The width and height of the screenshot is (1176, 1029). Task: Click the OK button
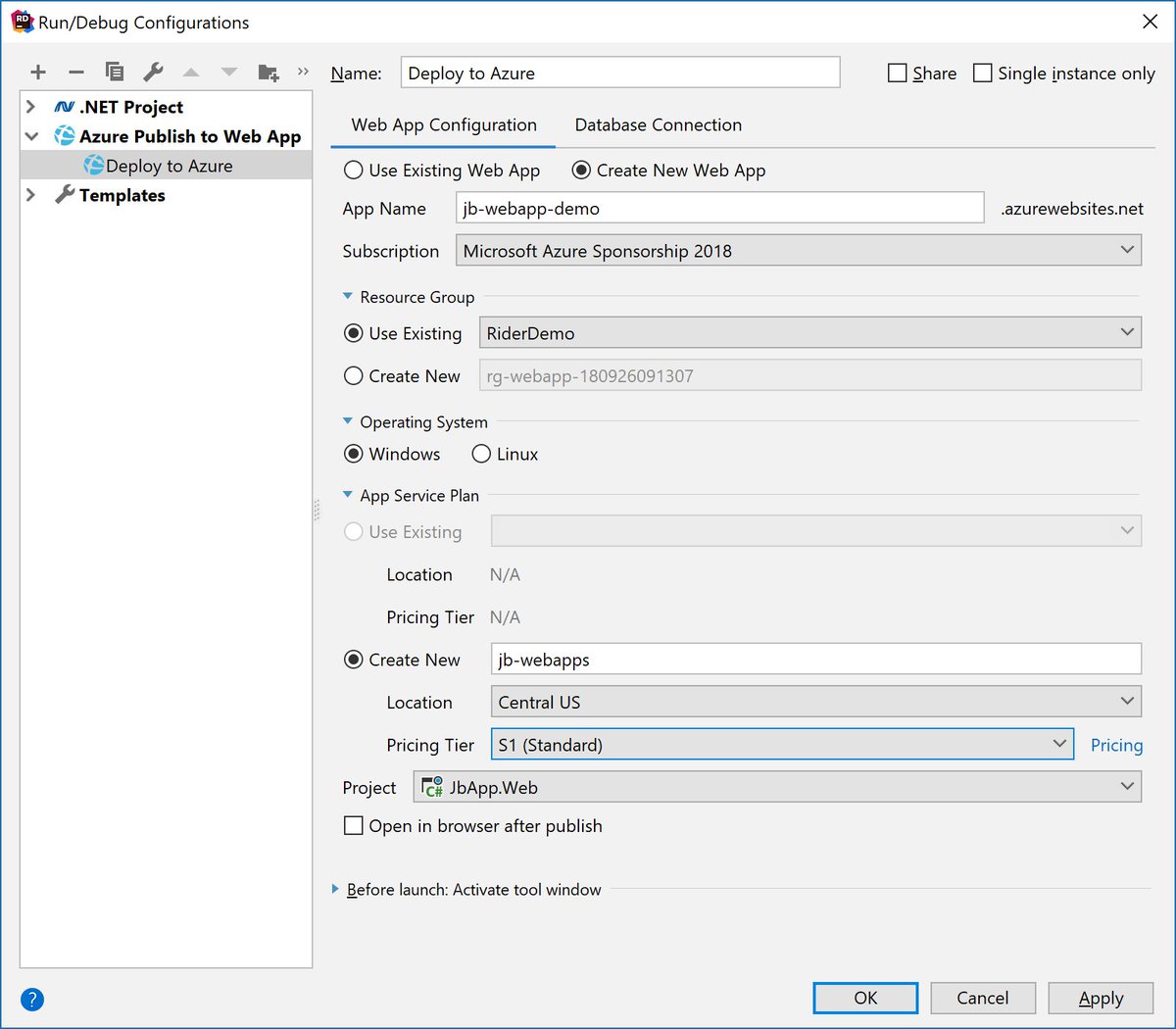coord(865,998)
